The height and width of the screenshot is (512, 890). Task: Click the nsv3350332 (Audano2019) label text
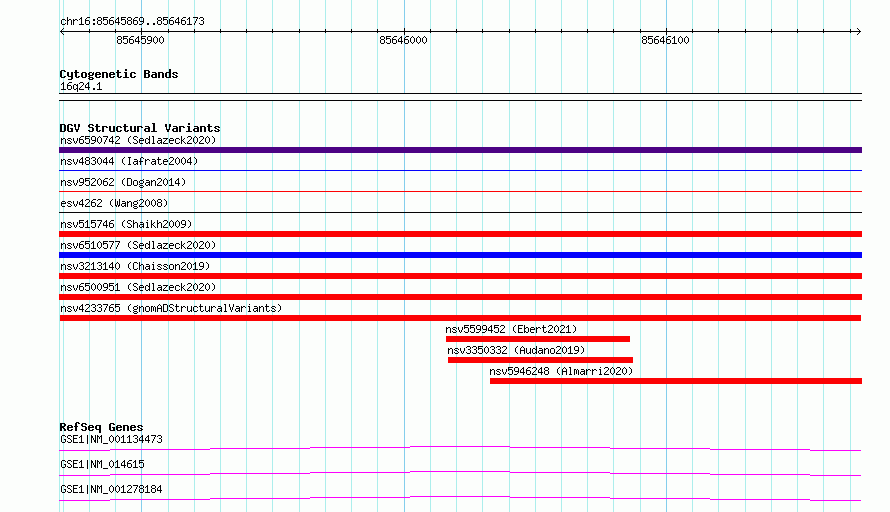point(516,350)
